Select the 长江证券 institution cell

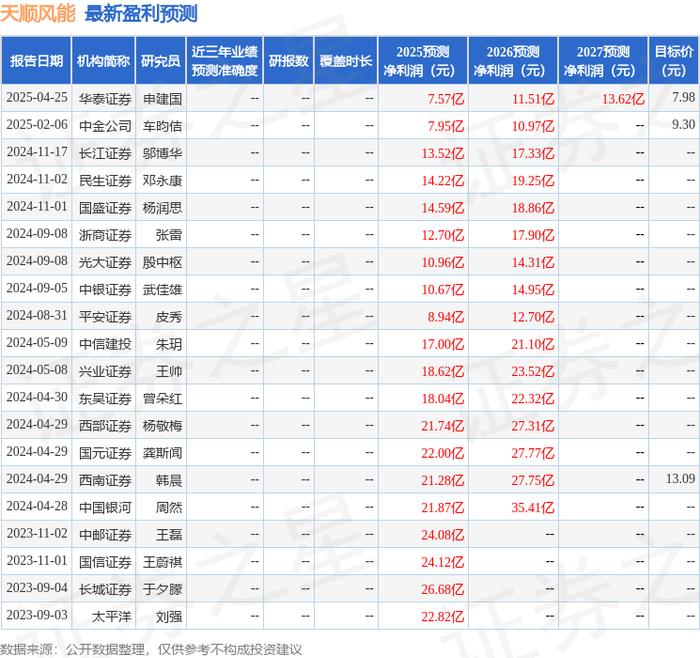pyautogui.click(x=105, y=153)
